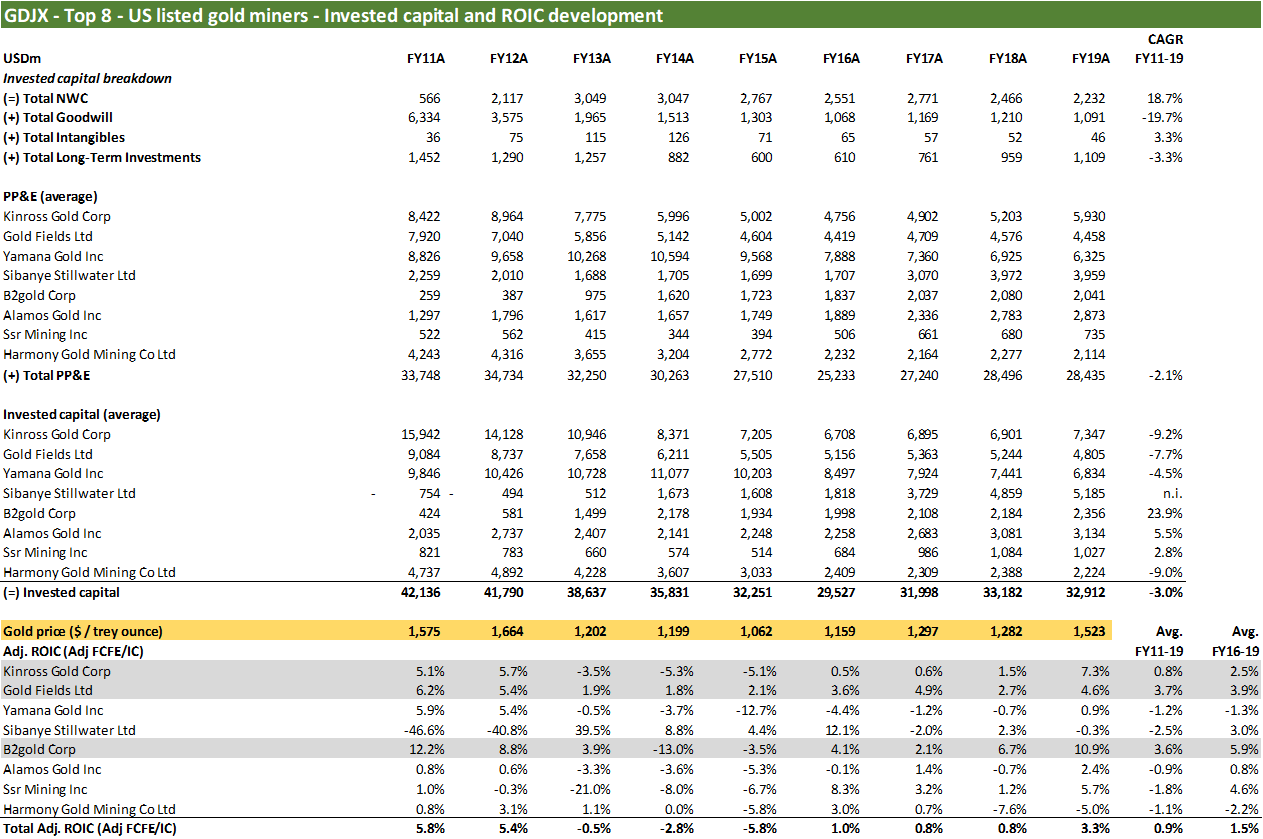Click the Invested capital (average) section heading
This screenshot has height=839, width=1263.
click(x=82, y=414)
